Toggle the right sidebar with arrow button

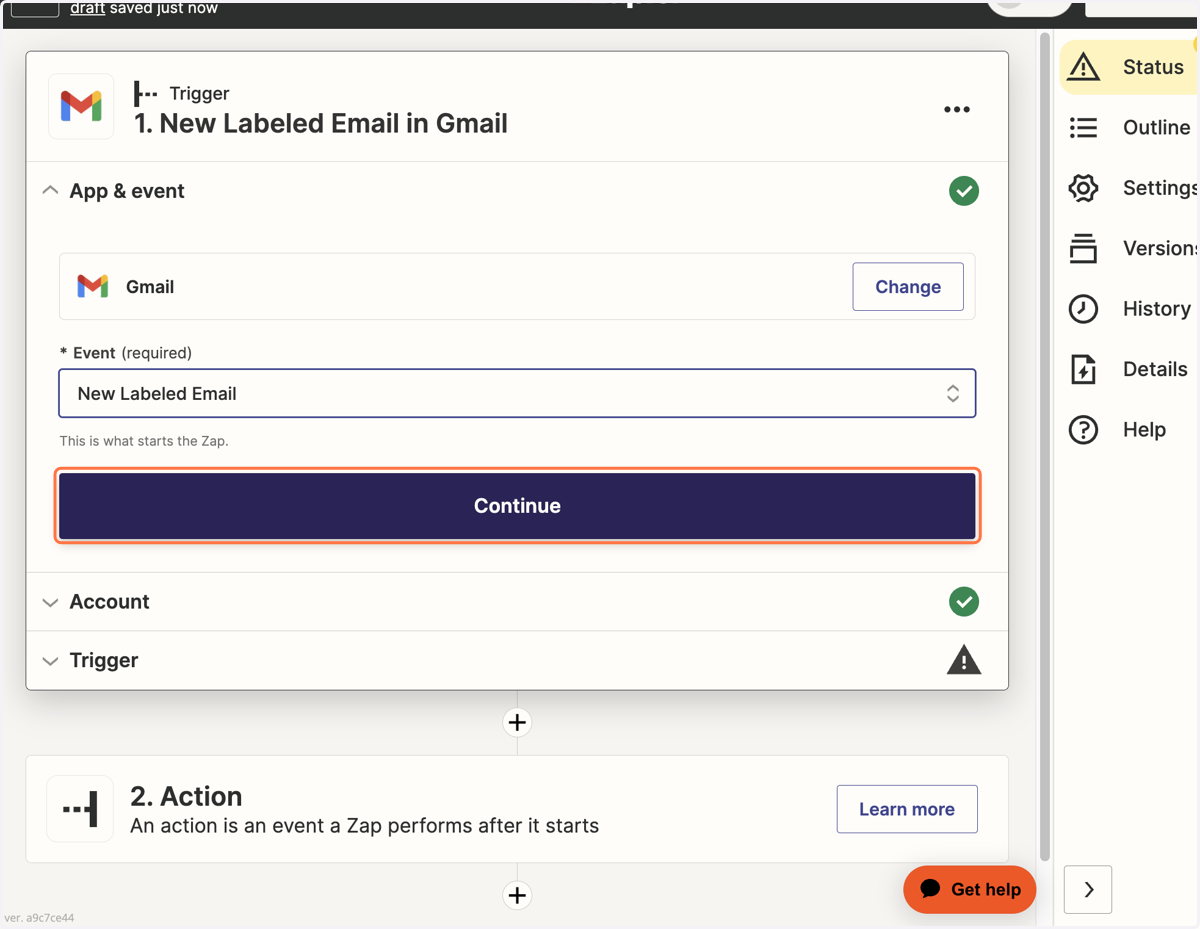pos(1088,889)
